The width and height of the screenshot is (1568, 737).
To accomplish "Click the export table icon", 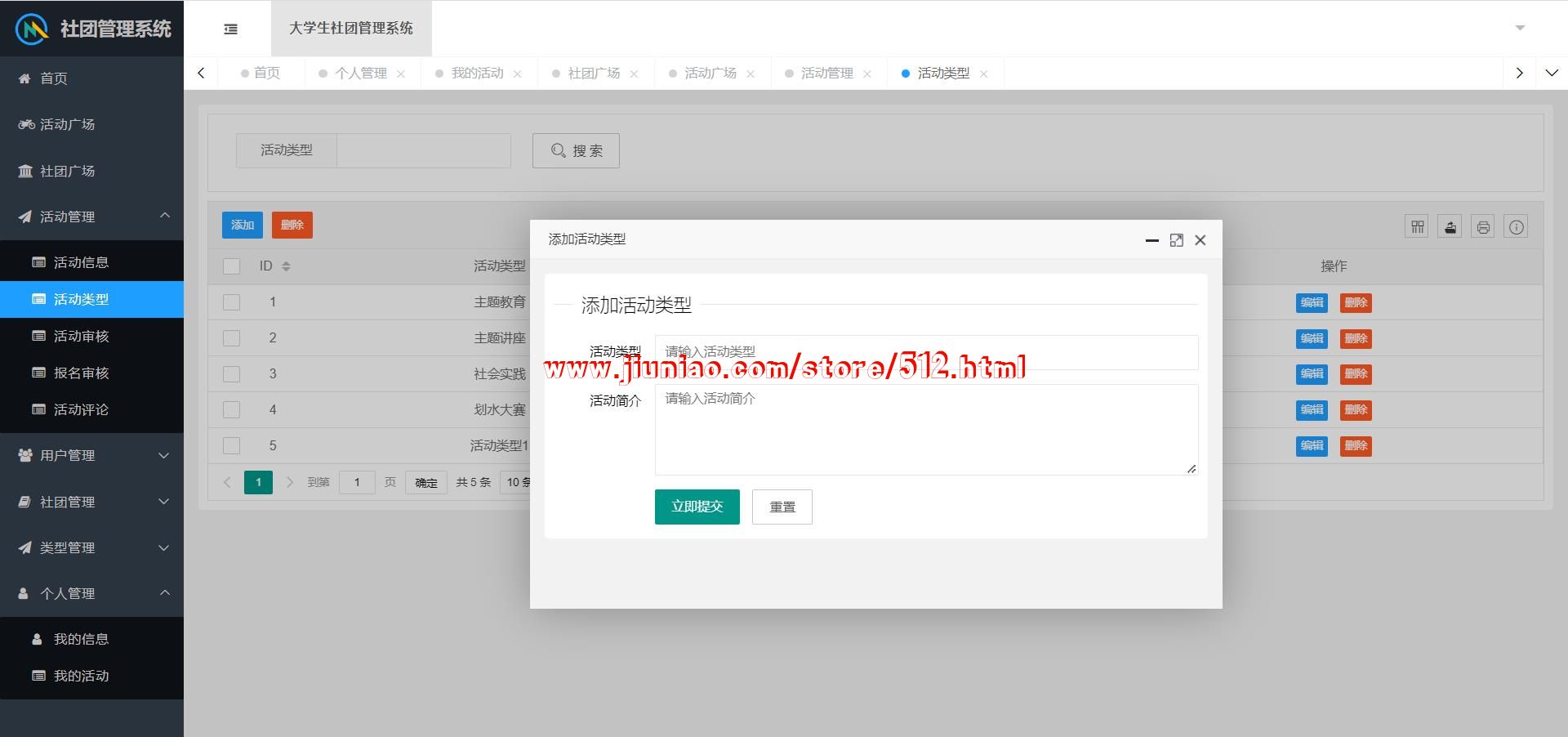I will 1450,226.
